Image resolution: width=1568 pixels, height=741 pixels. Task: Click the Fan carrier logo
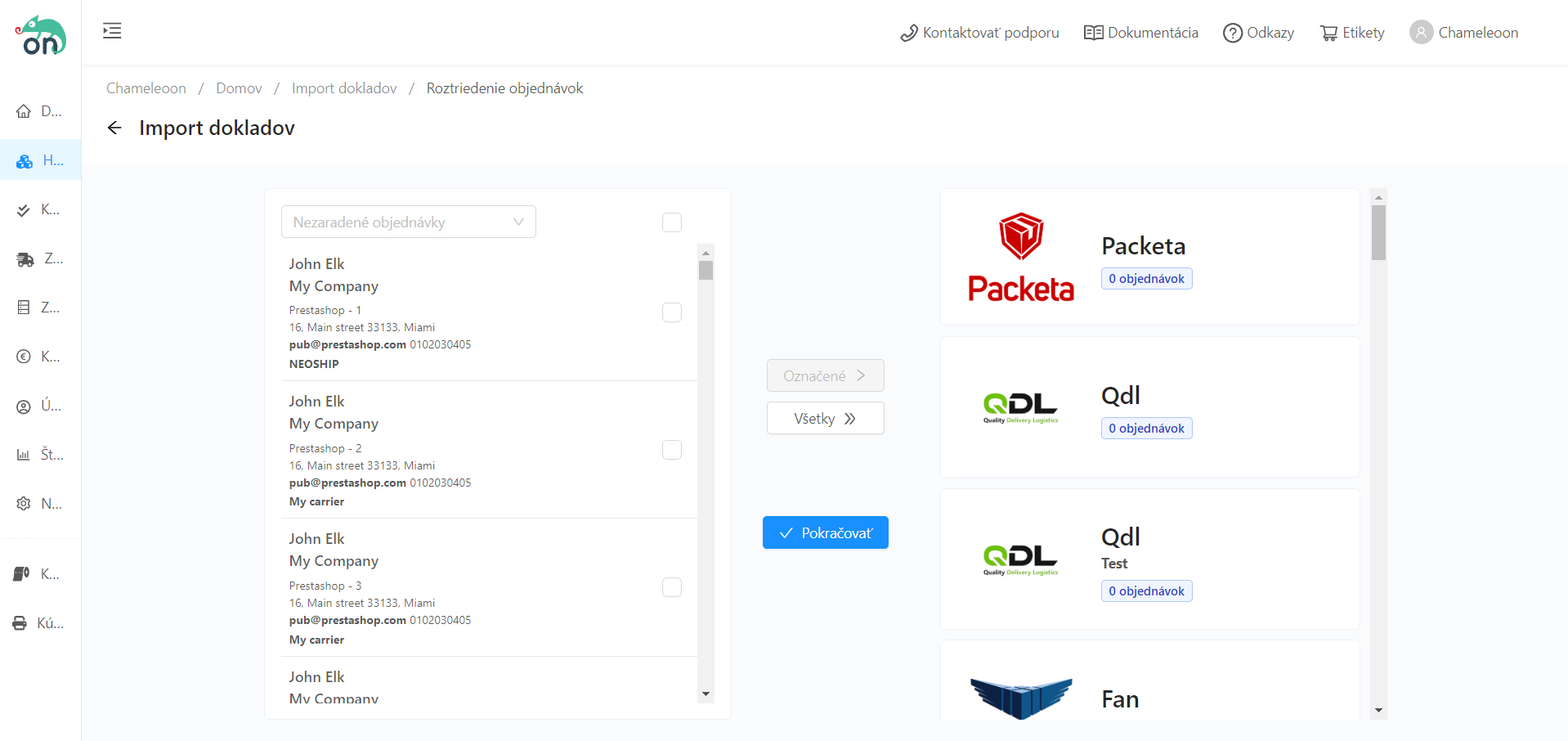pos(1021,698)
